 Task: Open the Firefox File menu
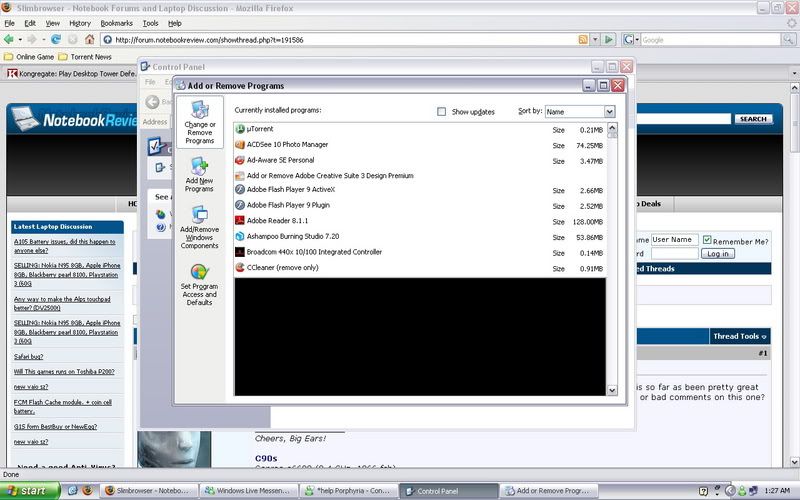10,23
